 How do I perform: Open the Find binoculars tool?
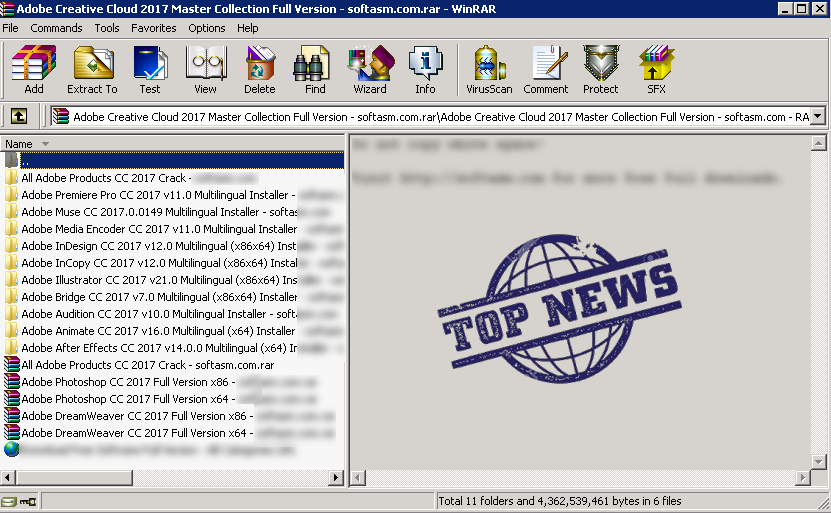tap(315, 69)
